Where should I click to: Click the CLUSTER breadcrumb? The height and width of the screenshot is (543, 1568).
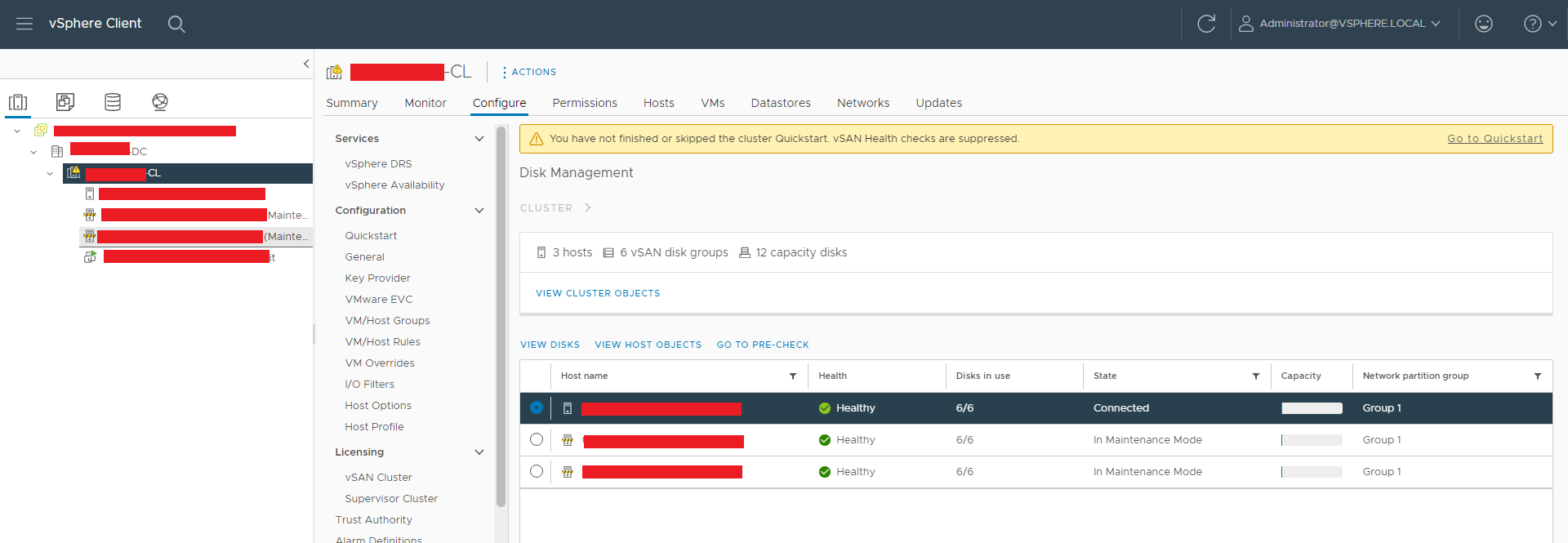click(546, 208)
